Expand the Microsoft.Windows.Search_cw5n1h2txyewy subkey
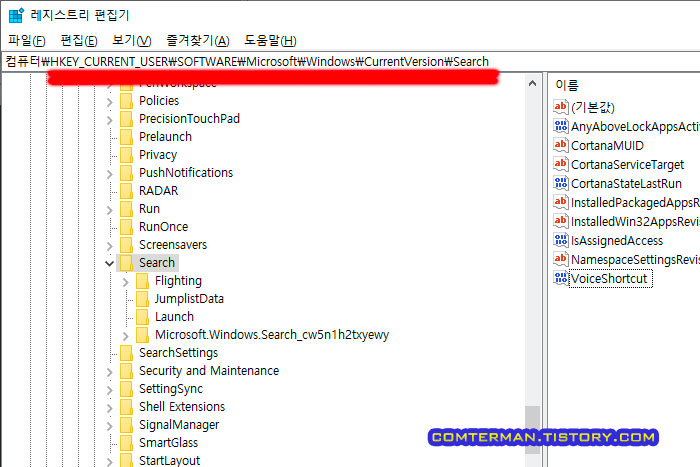 click(125, 336)
